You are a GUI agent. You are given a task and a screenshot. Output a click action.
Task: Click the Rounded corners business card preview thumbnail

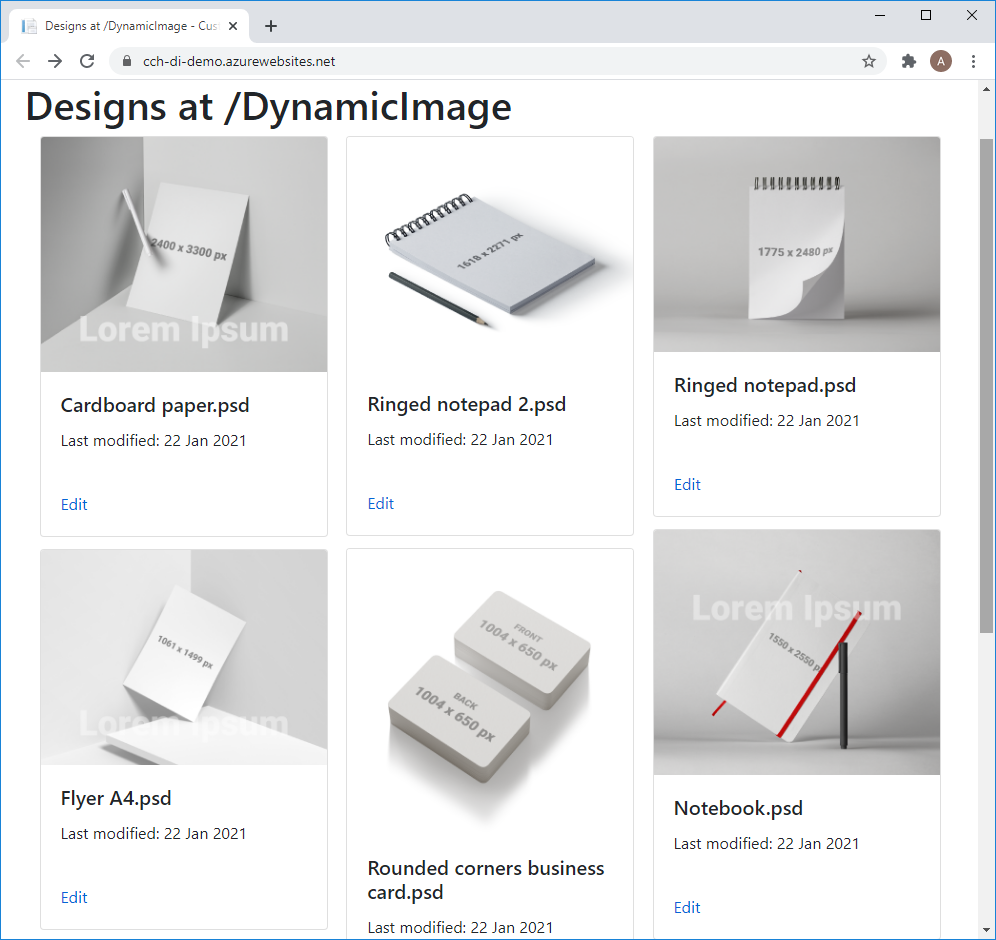click(490, 692)
